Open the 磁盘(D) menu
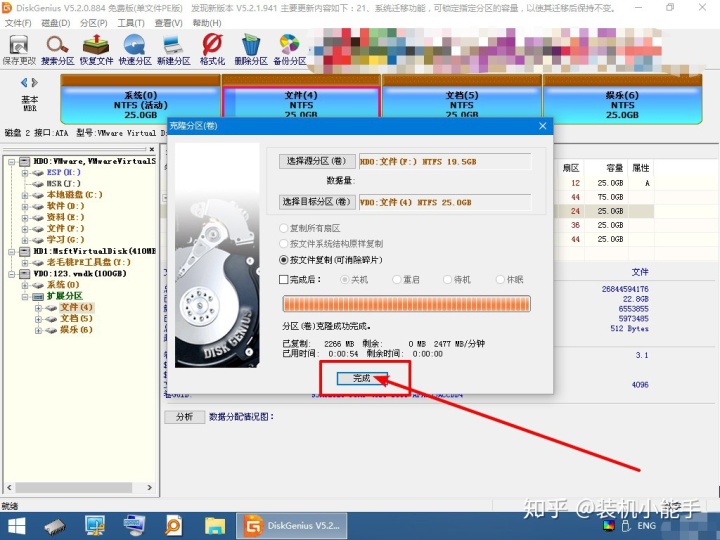The width and height of the screenshot is (720, 540). click(x=56, y=23)
